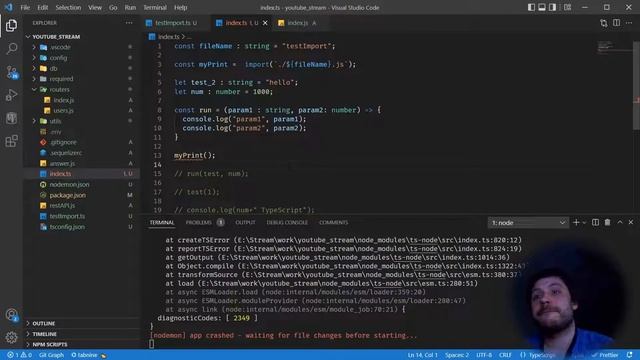Open Git Graph from status bar
The width and height of the screenshot is (640, 360).
[51, 355]
